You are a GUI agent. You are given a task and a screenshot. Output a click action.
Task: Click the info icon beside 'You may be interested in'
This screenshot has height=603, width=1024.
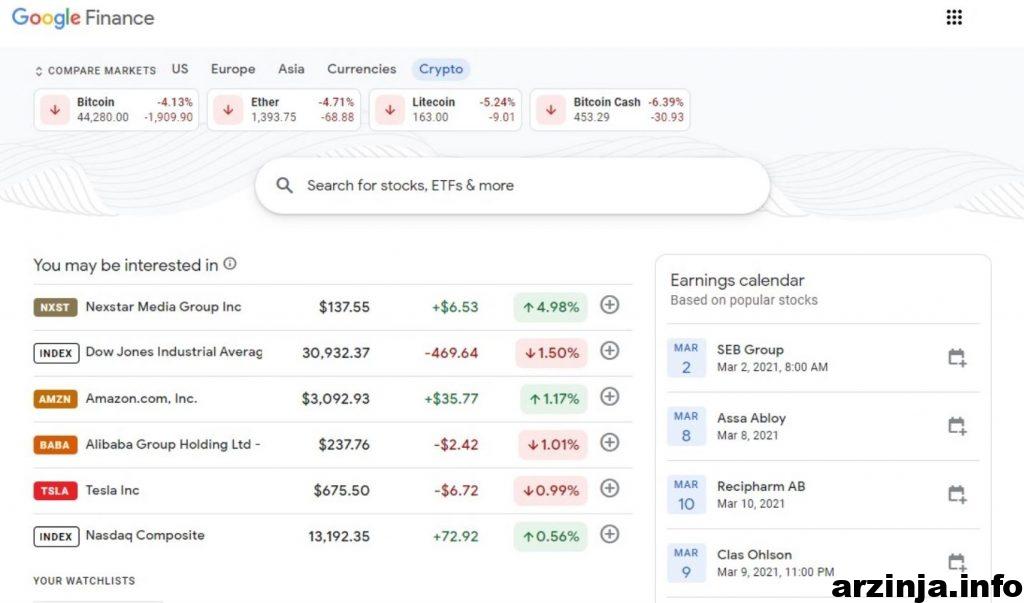pos(230,264)
